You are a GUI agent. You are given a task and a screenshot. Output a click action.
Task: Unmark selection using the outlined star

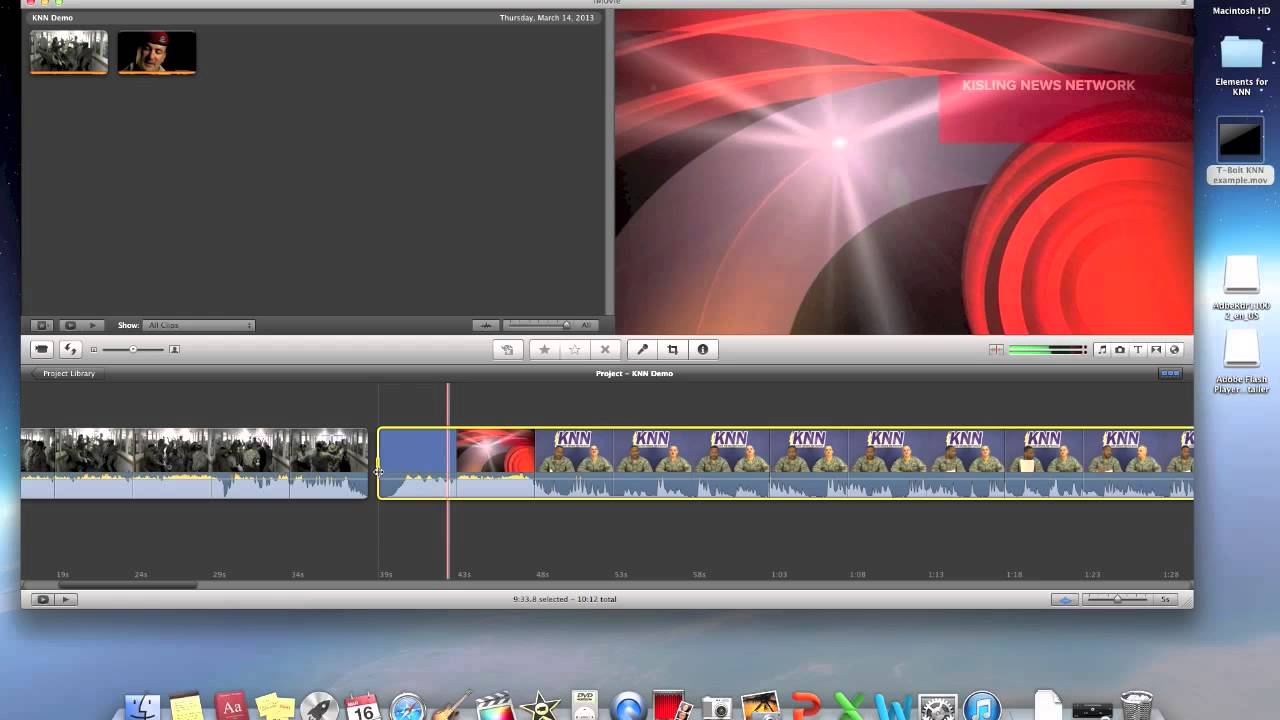point(574,349)
